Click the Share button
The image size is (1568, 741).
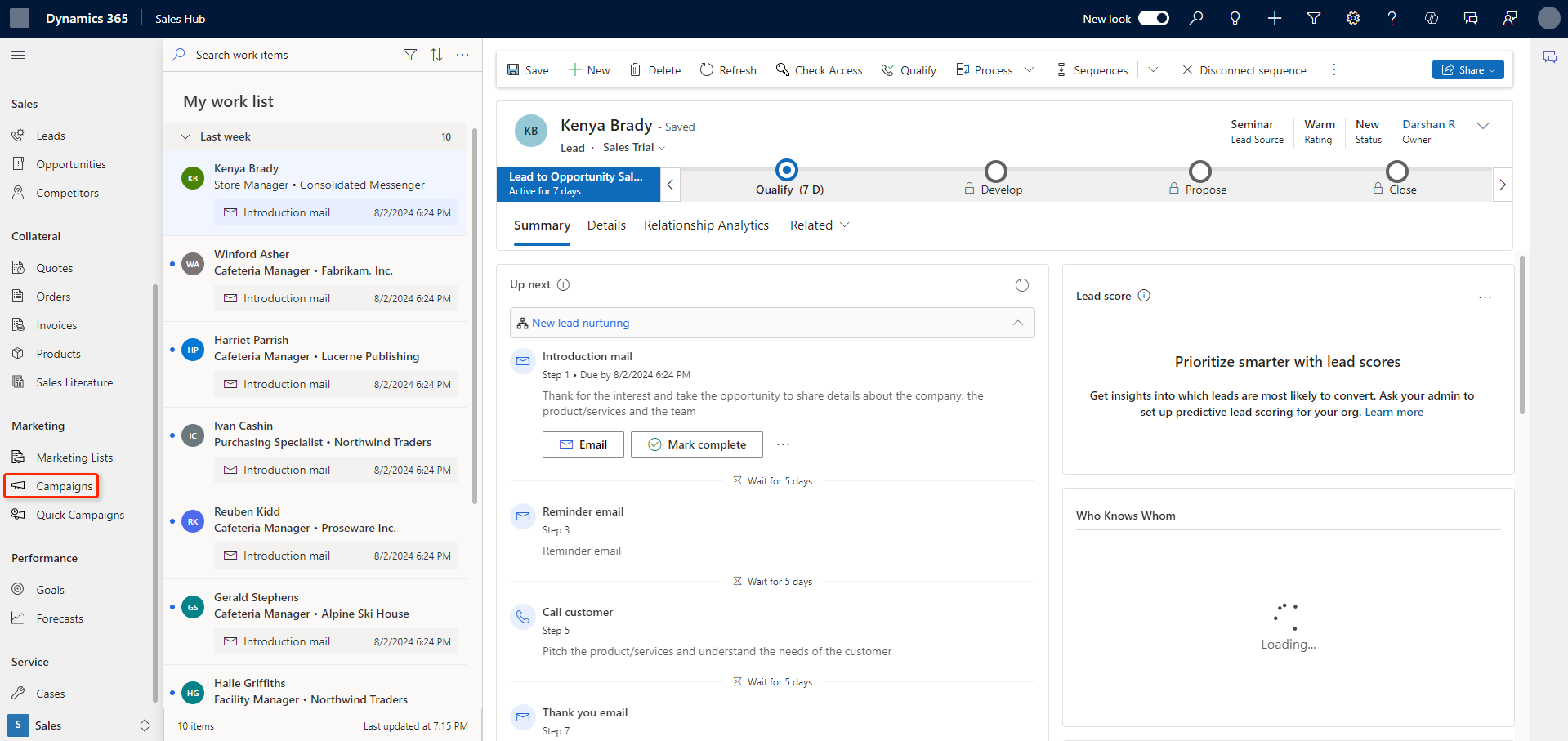pos(1467,70)
